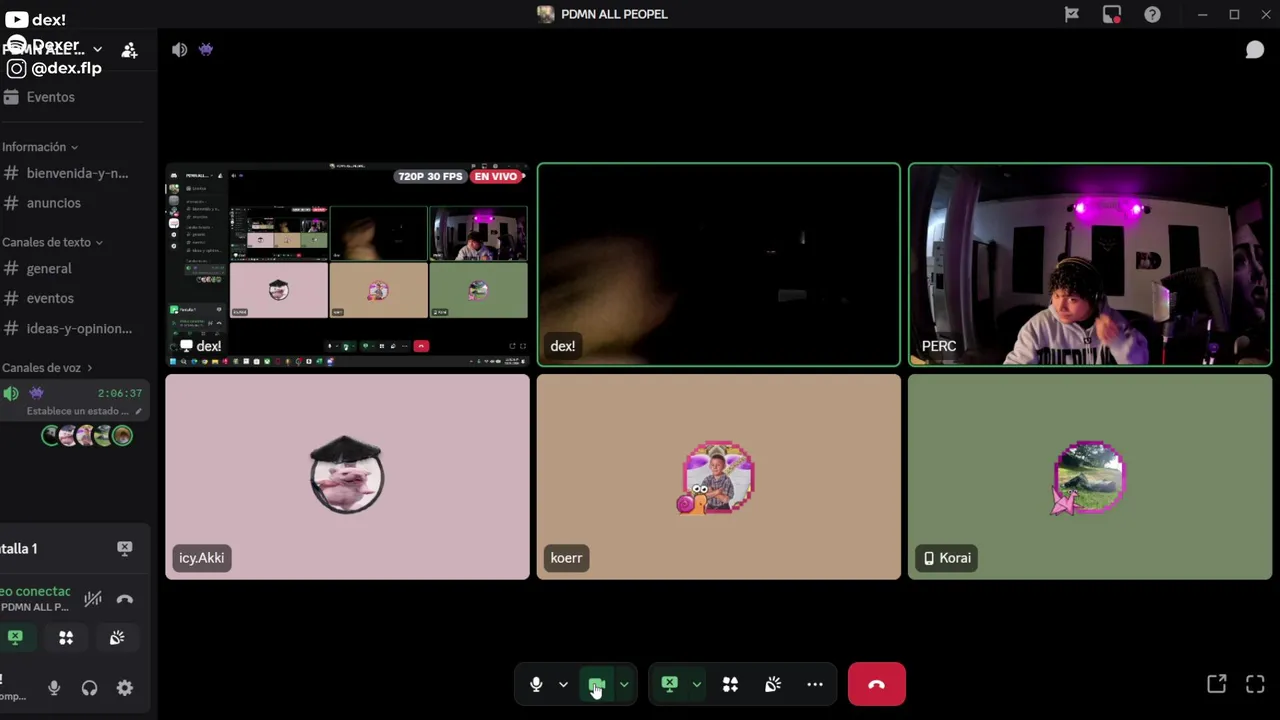Open Help question mark icon
The height and width of the screenshot is (720, 1280).
point(1153,14)
